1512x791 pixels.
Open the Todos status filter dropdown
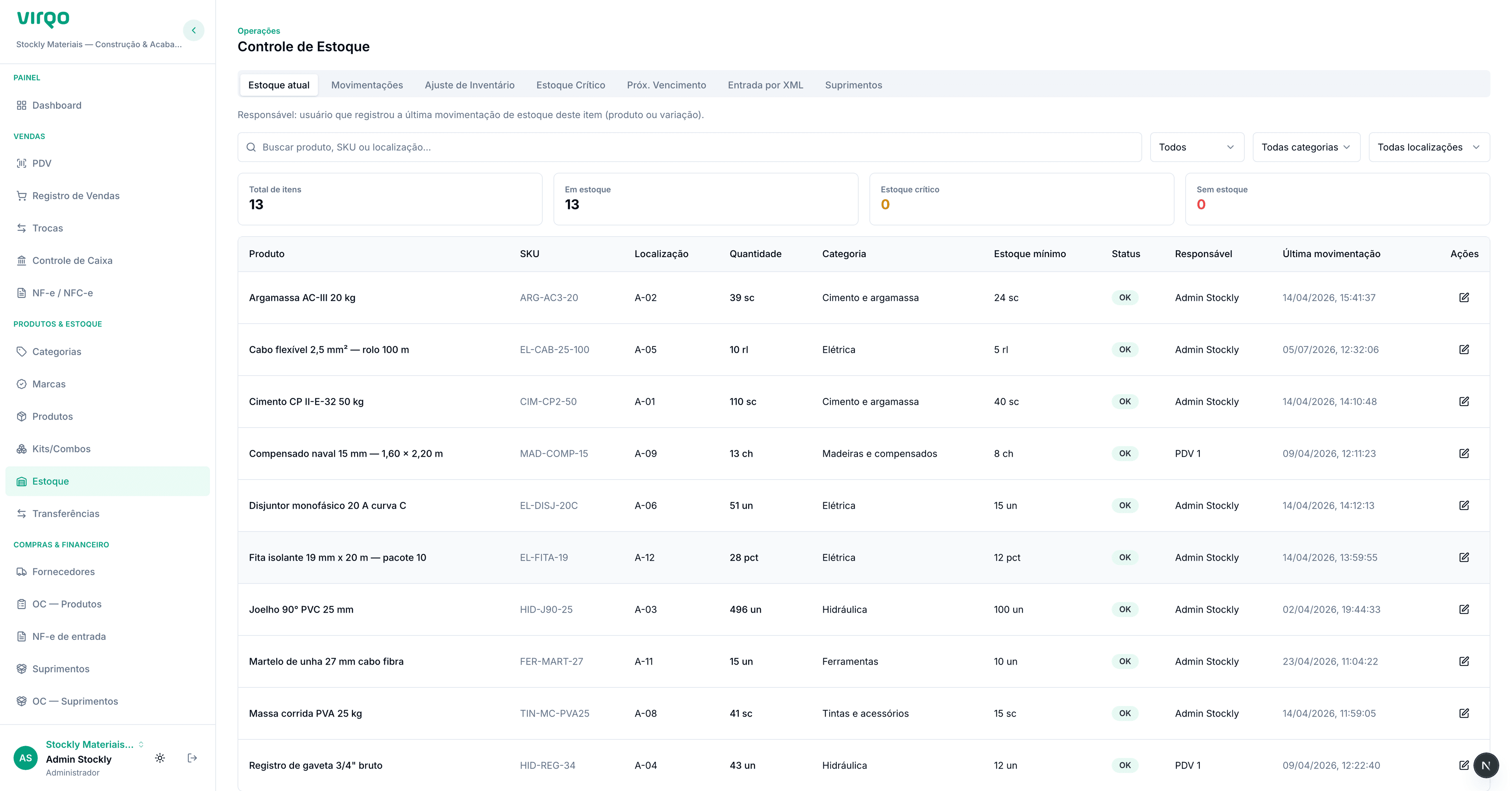(x=1197, y=147)
